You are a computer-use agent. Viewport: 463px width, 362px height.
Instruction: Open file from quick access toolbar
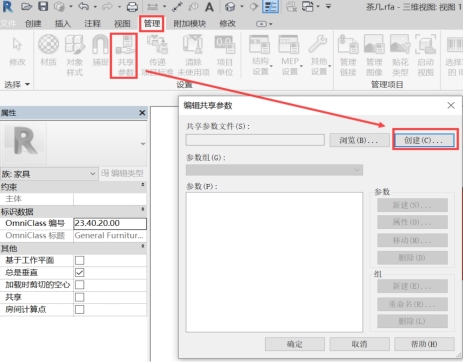click(x=26, y=6)
